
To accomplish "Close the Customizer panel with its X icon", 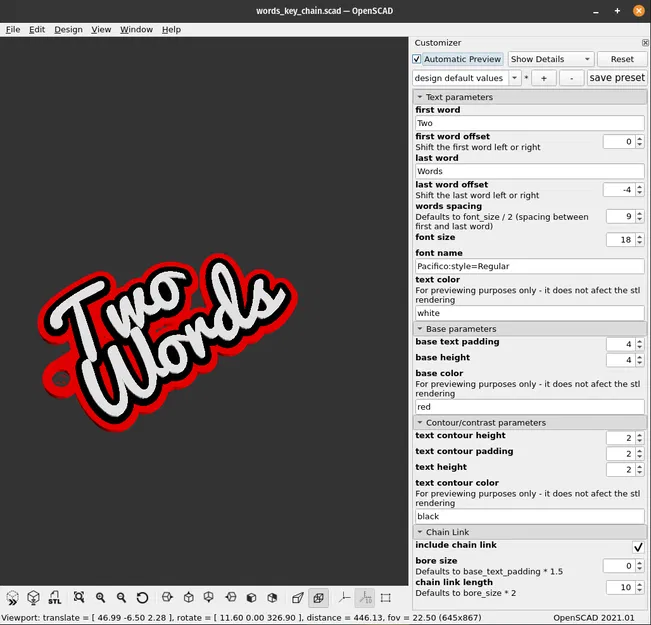I will [645, 43].
